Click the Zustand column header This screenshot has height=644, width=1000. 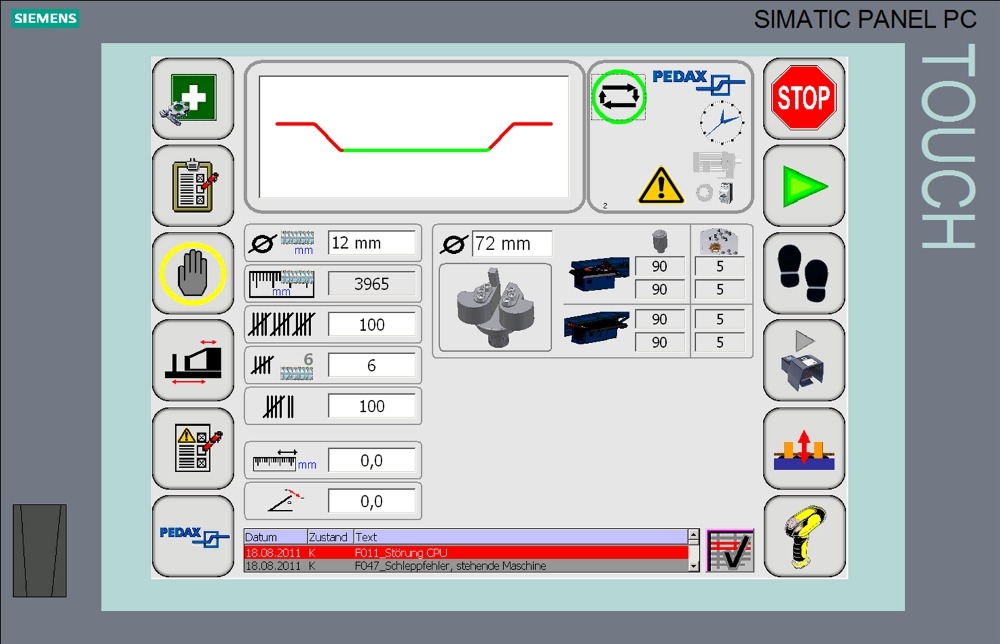point(330,537)
